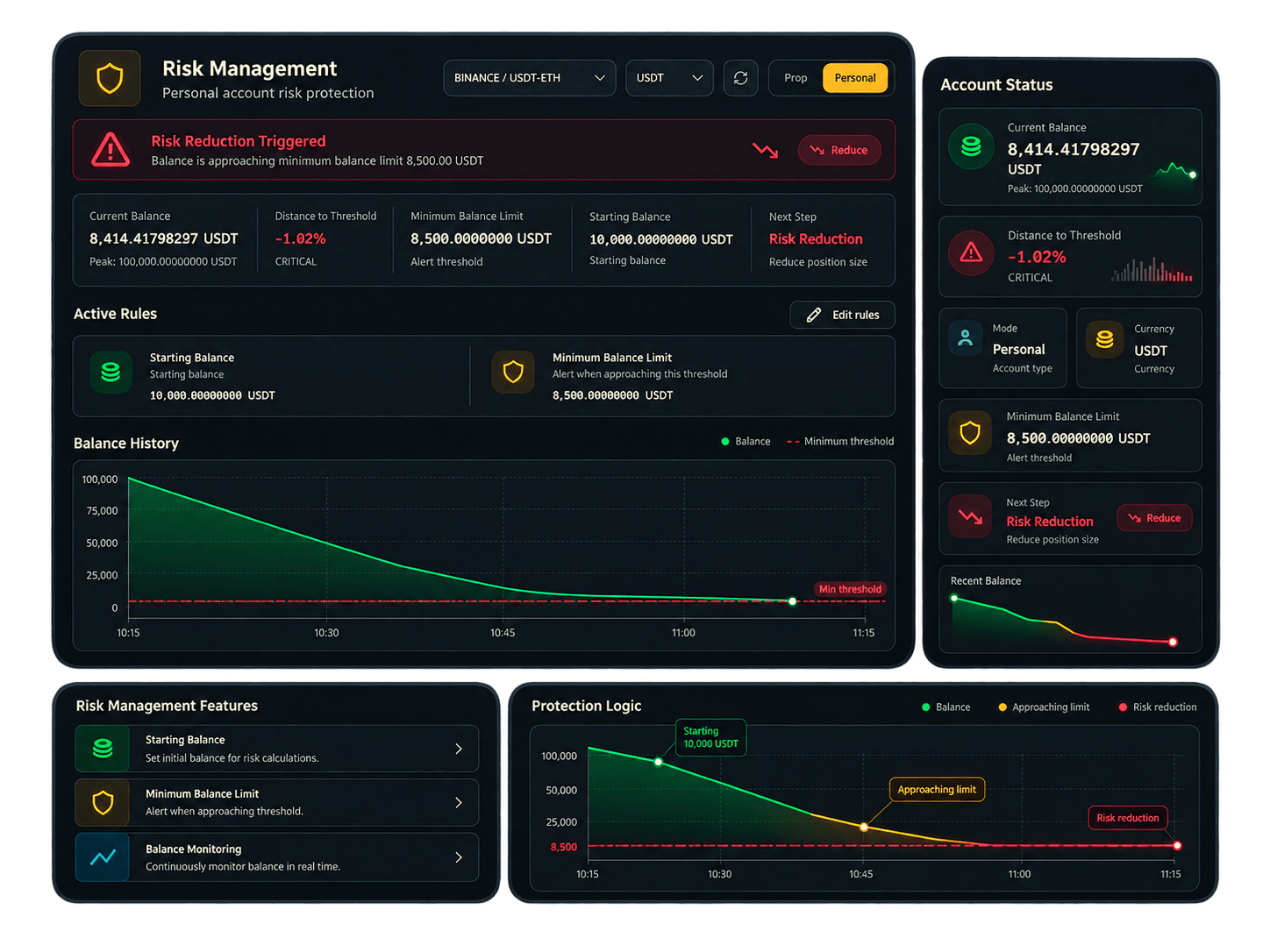
Task: Click downtrend icon in Account Status Next Step
Action: click(x=970, y=517)
